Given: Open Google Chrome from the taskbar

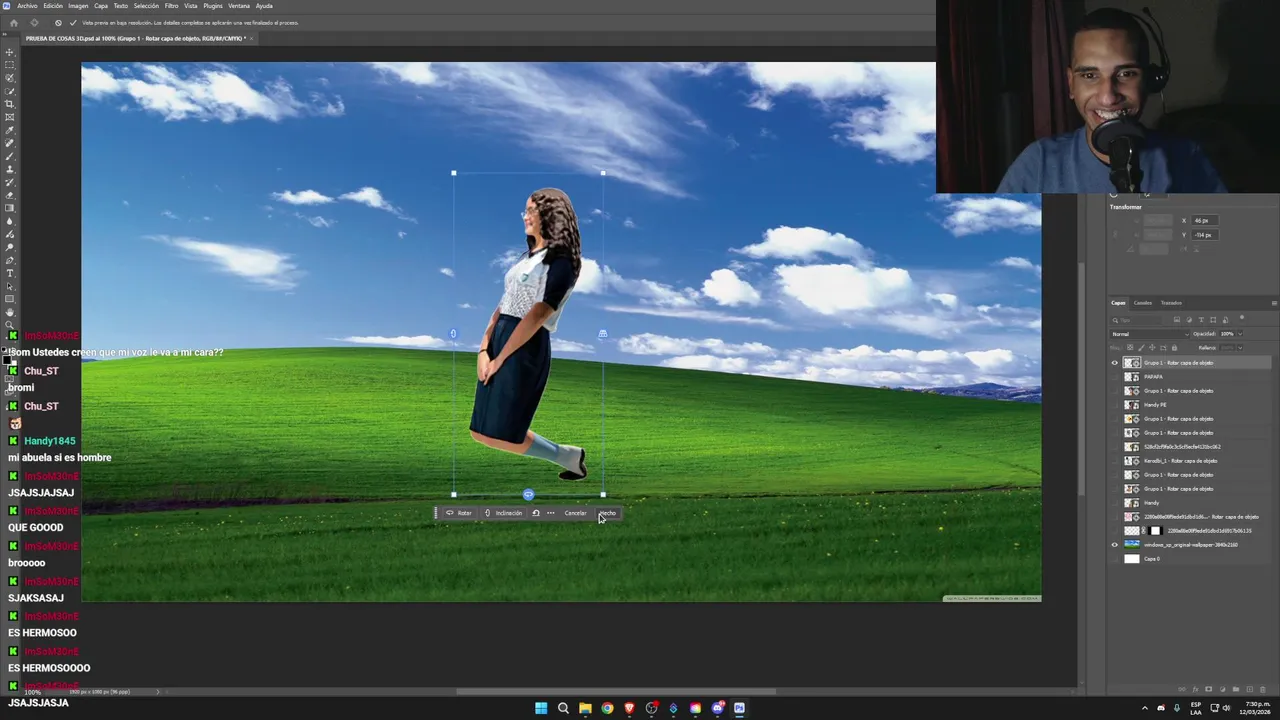Looking at the screenshot, I should click(607, 708).
